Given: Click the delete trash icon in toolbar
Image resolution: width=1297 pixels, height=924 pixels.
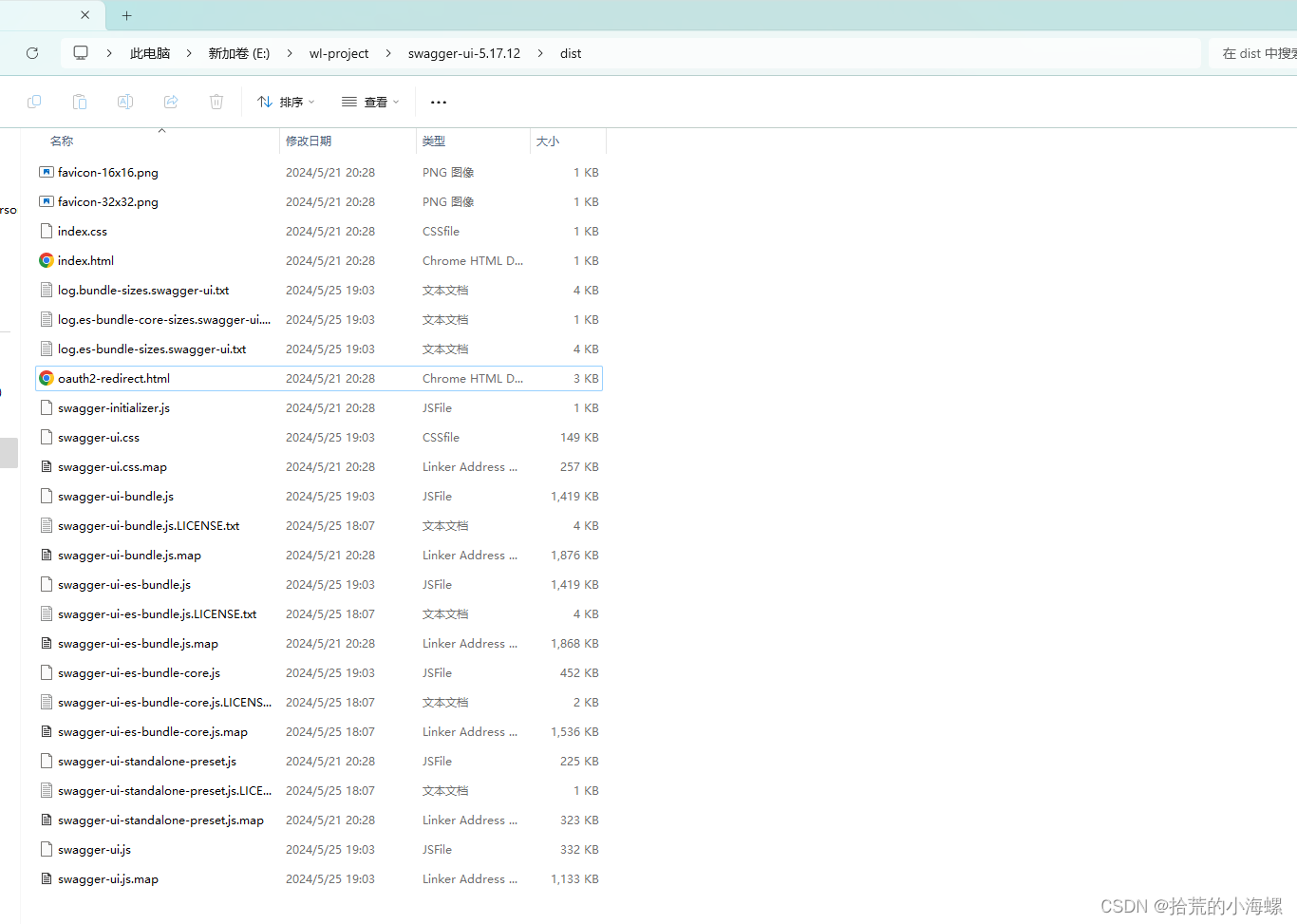Looking at the screenshot, I should (216, 102).
